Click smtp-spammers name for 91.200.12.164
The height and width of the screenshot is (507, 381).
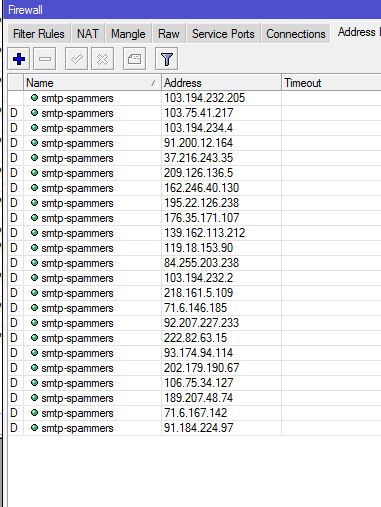point(77,143)
